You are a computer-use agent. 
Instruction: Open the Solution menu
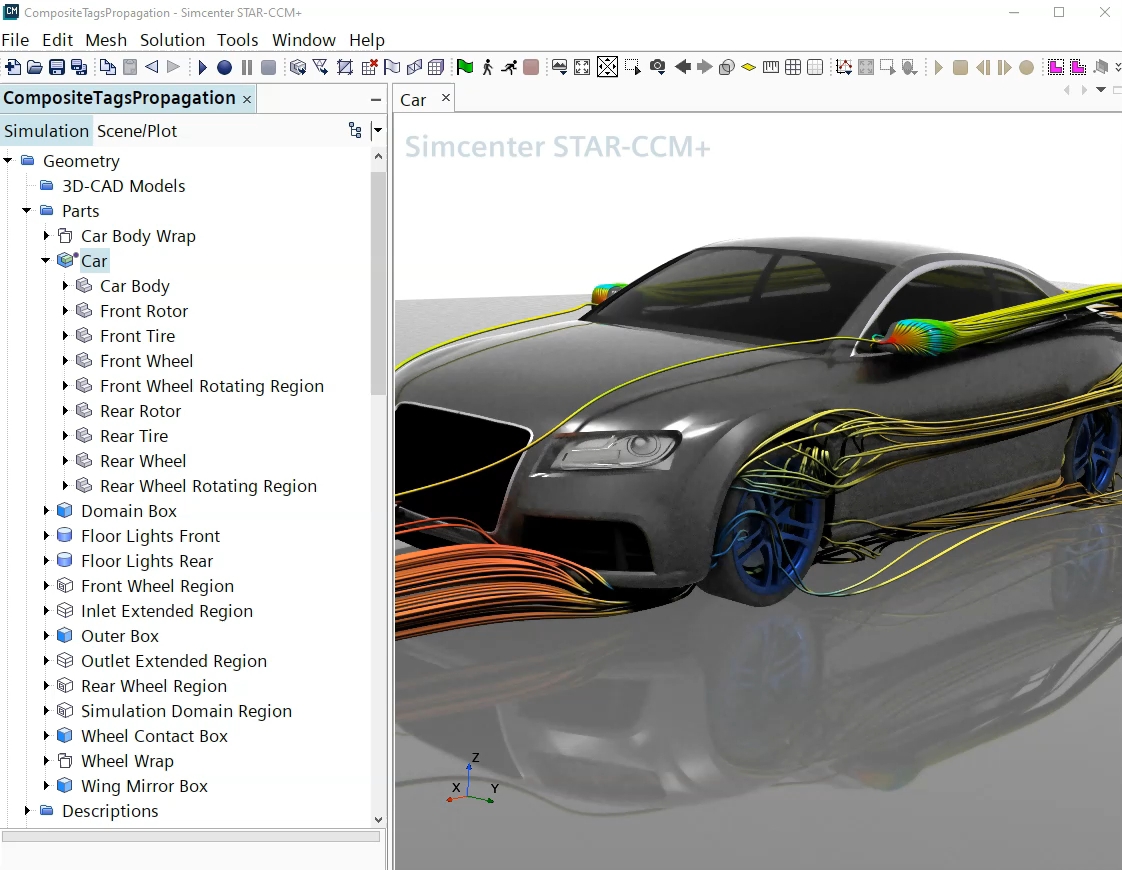coord(172,40)
